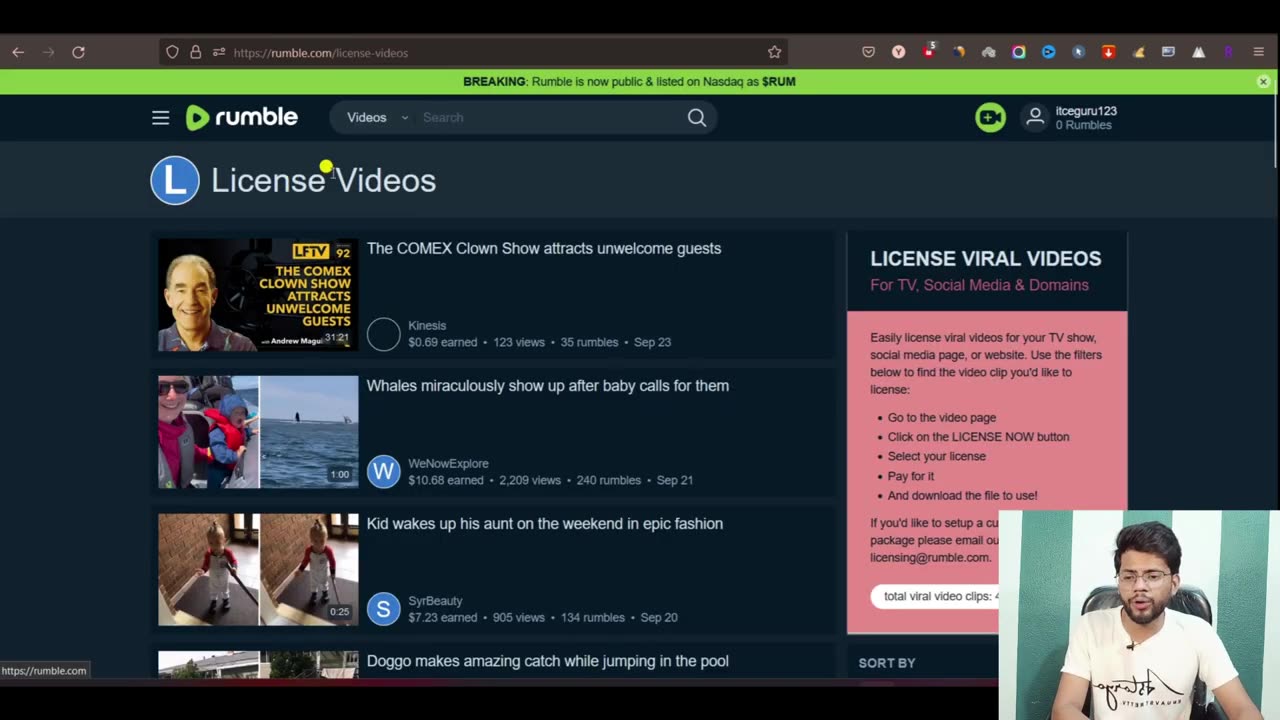Click the $RUM ticker in the banner
Screen dimensions: 1280x720
[779, 82]
